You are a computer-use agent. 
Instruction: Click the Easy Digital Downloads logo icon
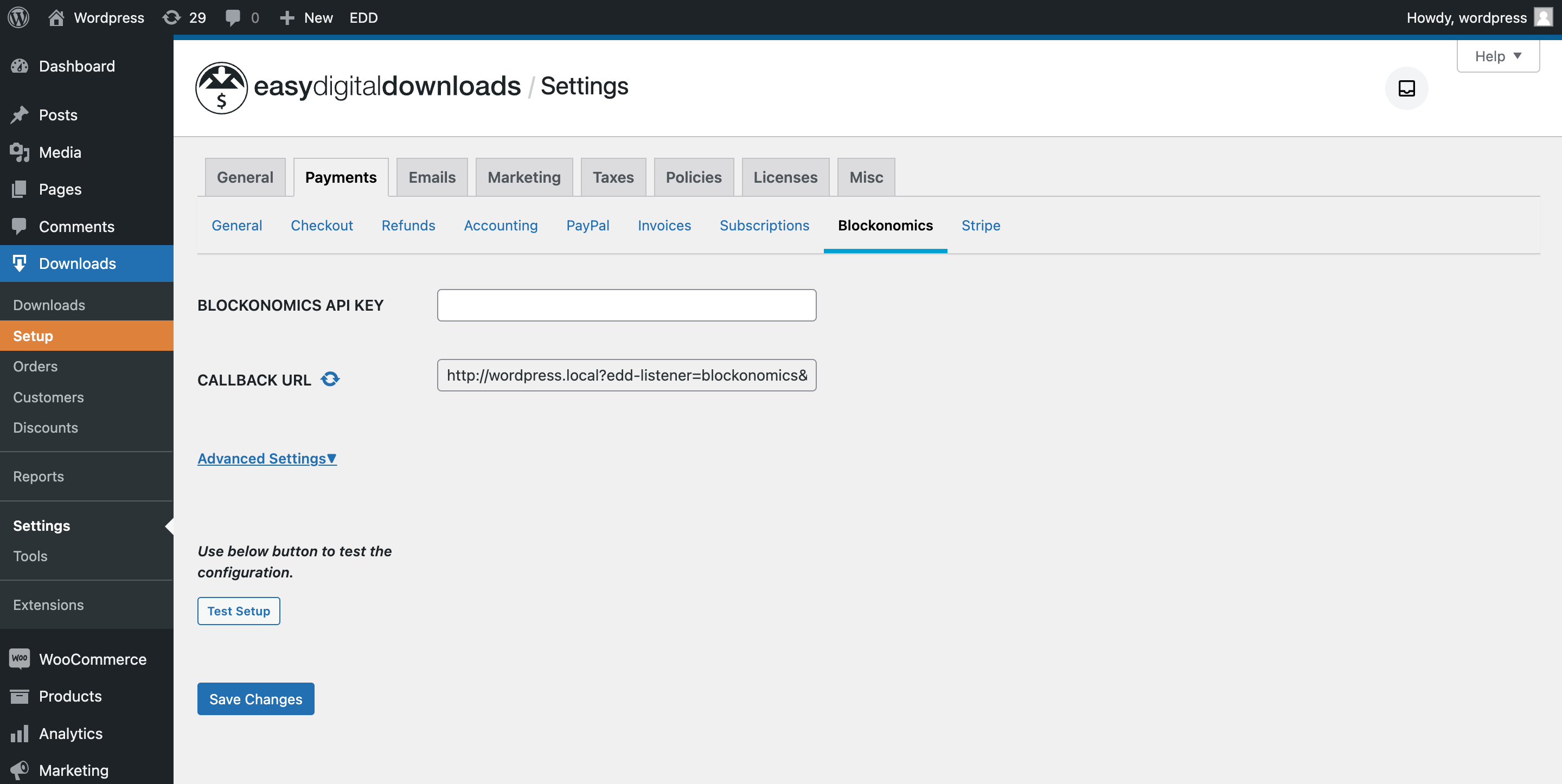(x=220, y=87)
